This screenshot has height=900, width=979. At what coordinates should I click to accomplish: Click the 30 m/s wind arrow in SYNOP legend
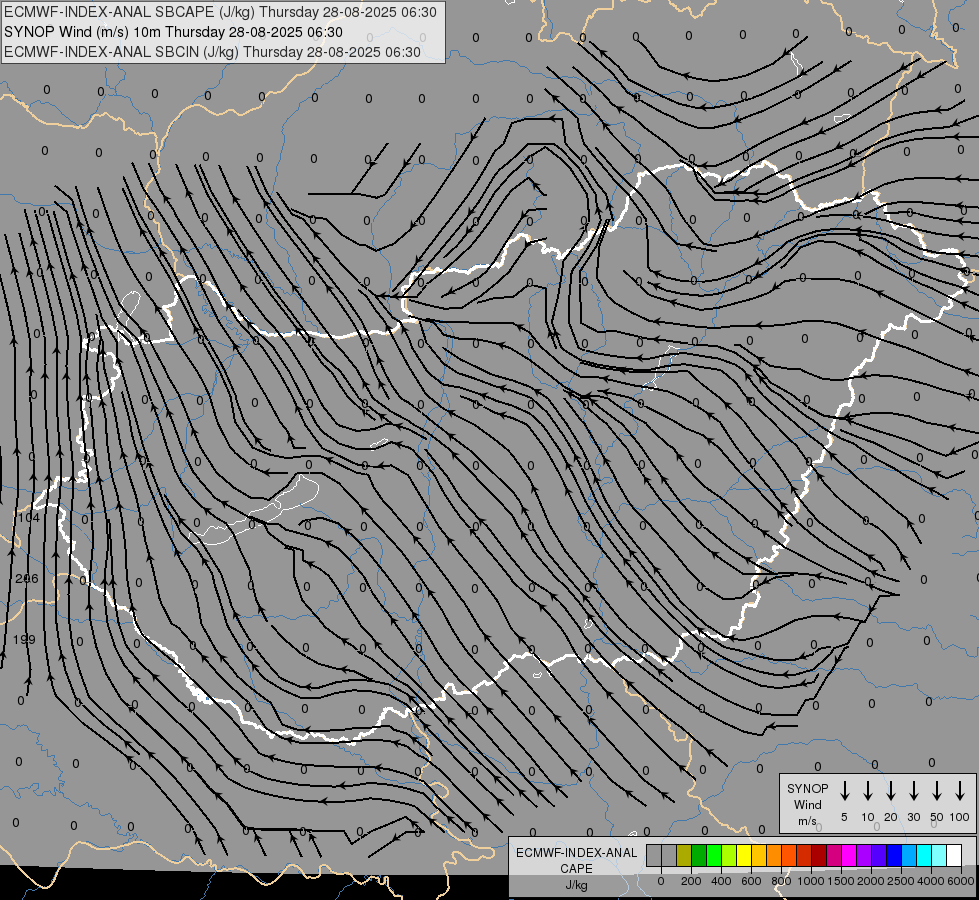913,790
